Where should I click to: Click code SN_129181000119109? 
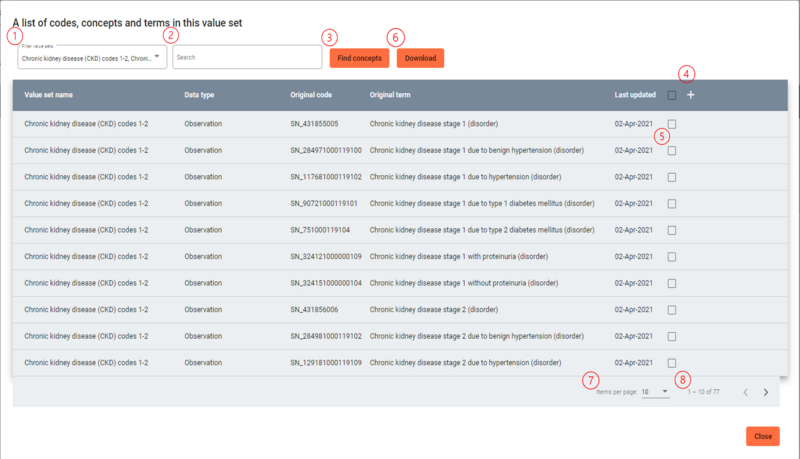coord(326,363)
